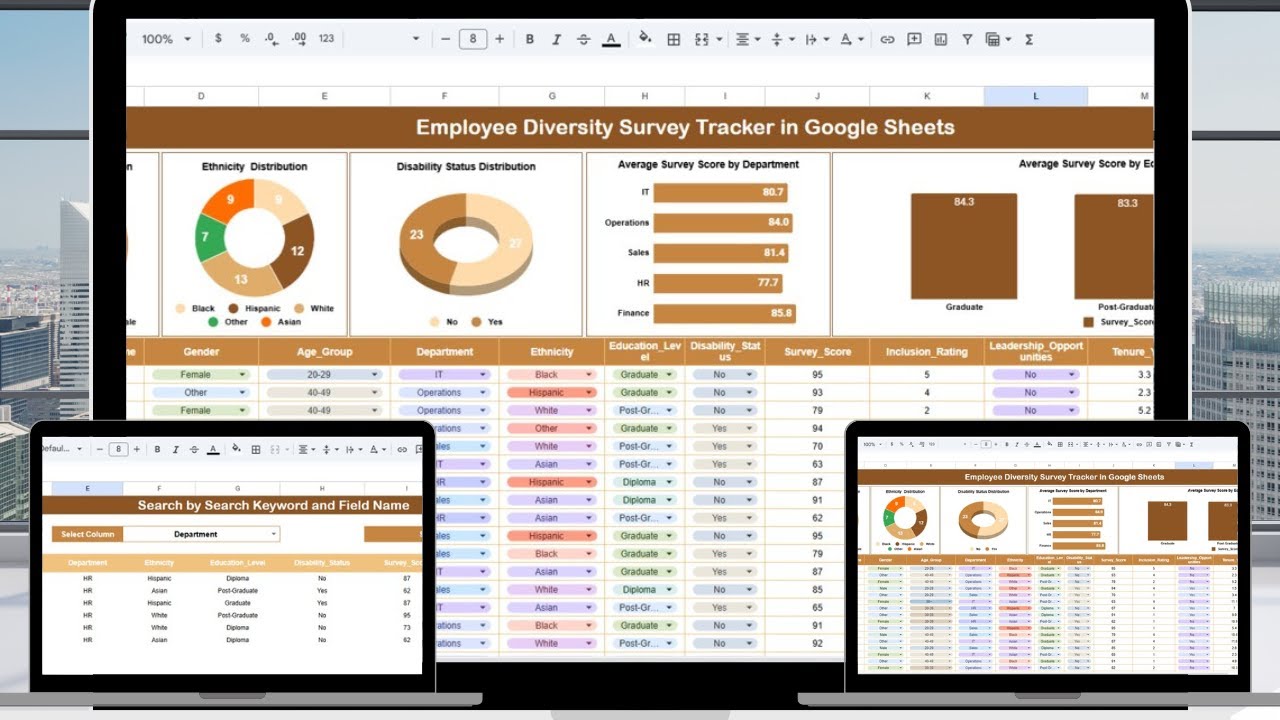The width and height of the screenshot is (1280, 720).
Task: Select column header G in main sheet
Action: [552, 96]
